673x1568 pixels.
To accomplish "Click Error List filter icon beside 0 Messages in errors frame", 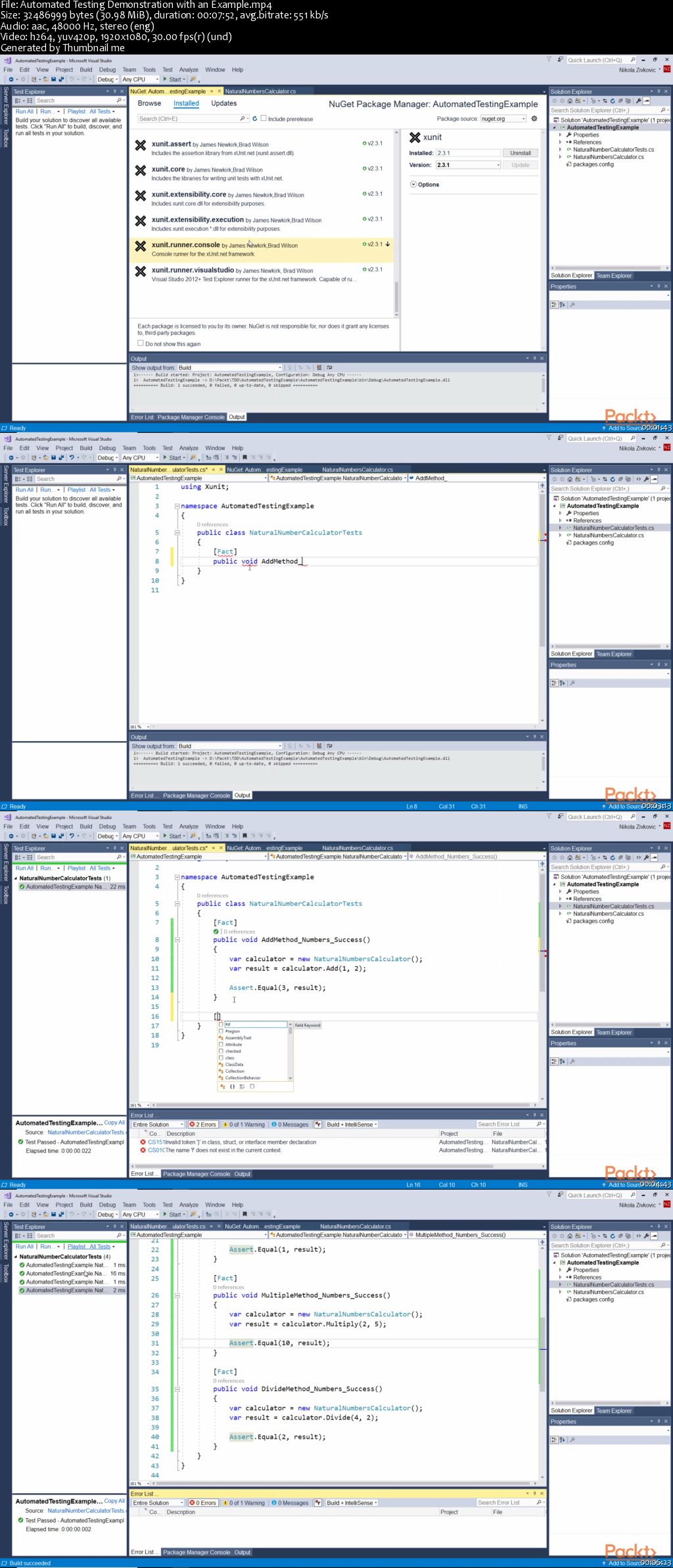I will (318, 1125).
